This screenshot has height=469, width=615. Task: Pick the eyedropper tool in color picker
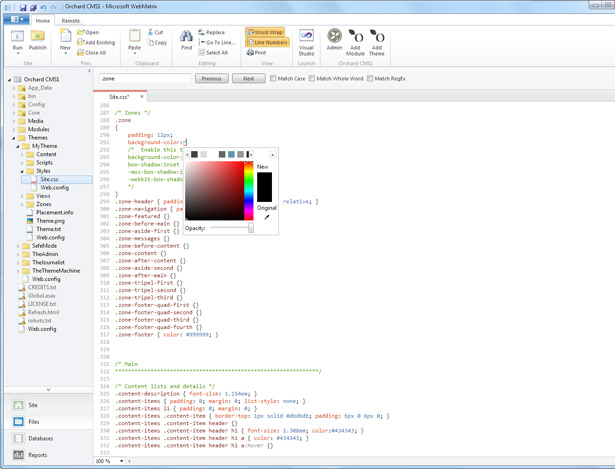click(266, 216)
